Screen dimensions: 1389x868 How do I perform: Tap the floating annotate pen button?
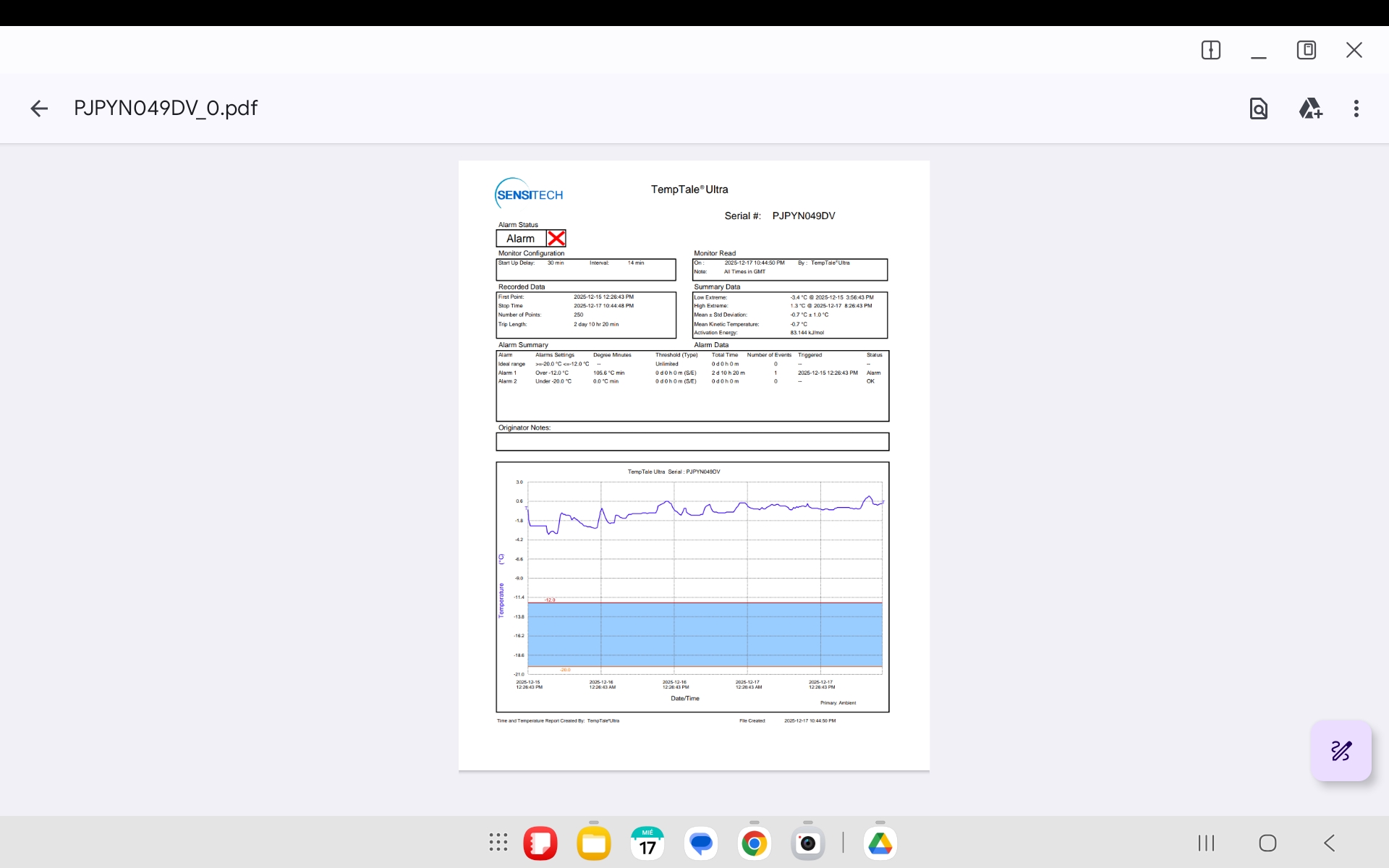(x=1341, y=751)
